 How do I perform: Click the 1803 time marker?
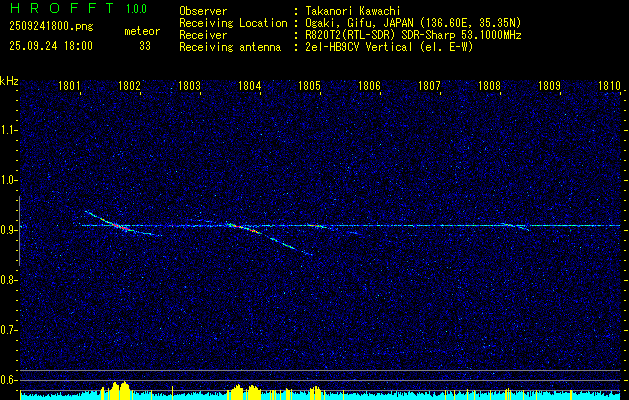[x=189, y=86]
